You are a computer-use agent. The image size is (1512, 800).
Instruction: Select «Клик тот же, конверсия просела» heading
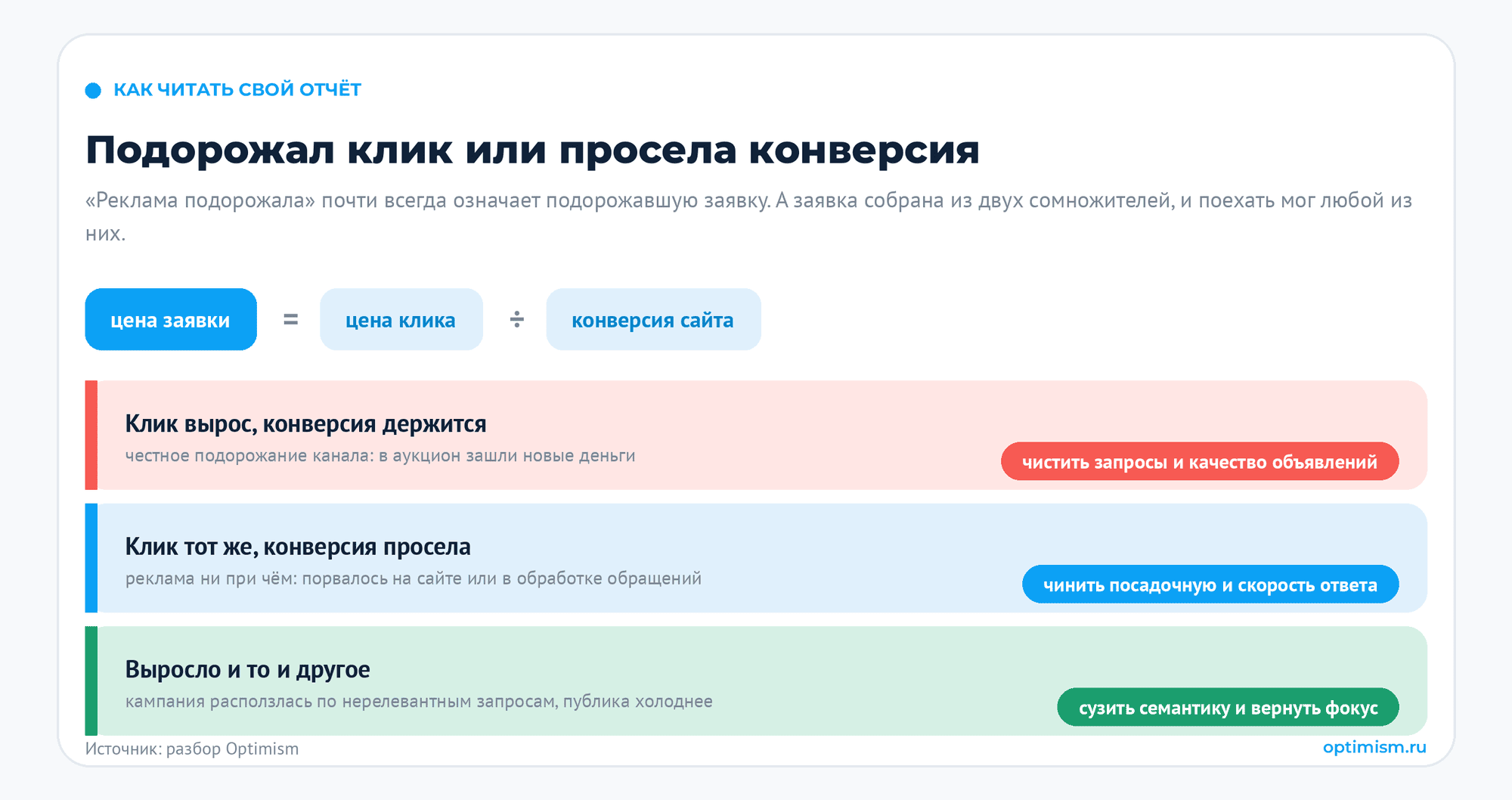(x=298, y=546)
